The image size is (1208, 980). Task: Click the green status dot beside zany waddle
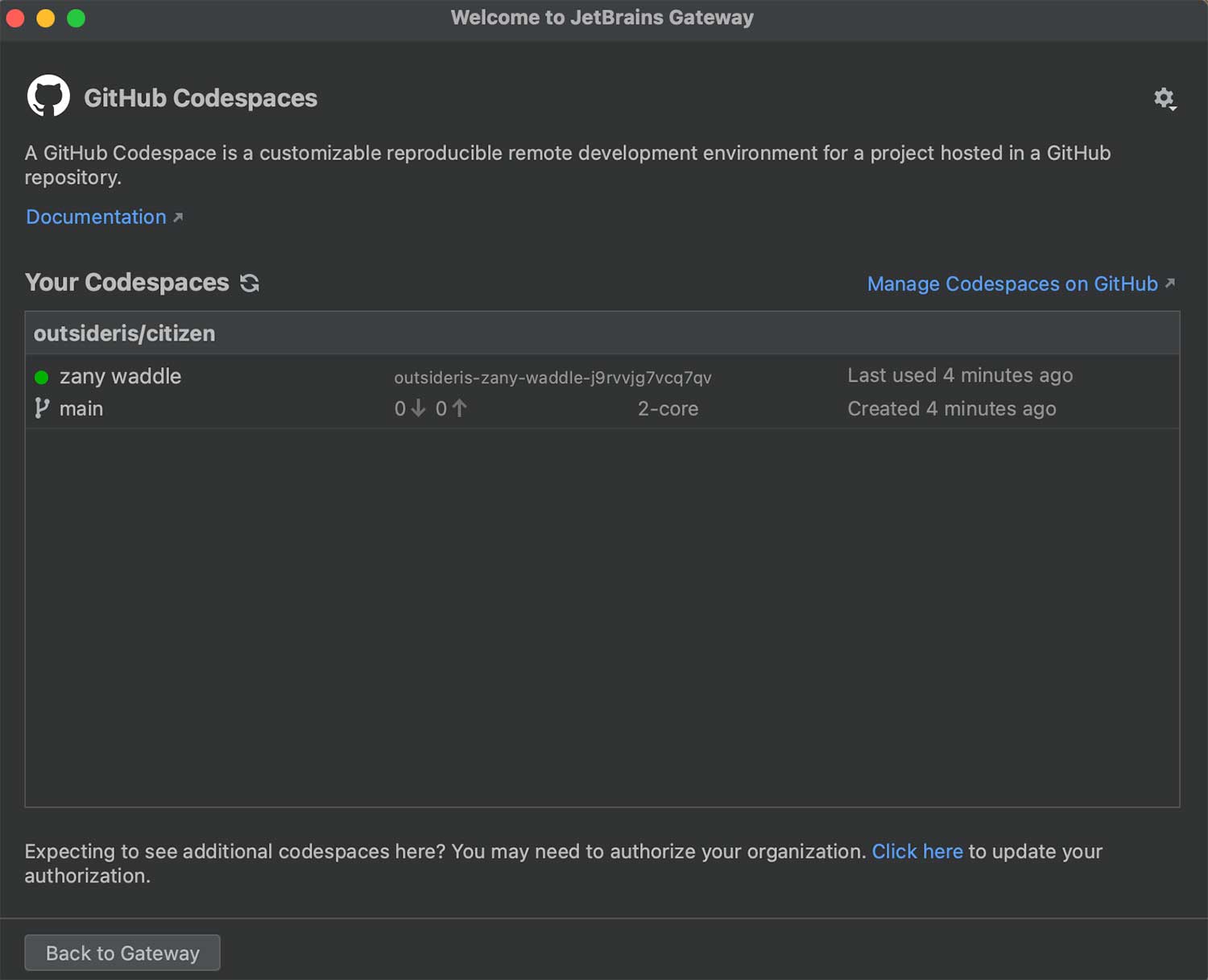(x=42, y=377)
